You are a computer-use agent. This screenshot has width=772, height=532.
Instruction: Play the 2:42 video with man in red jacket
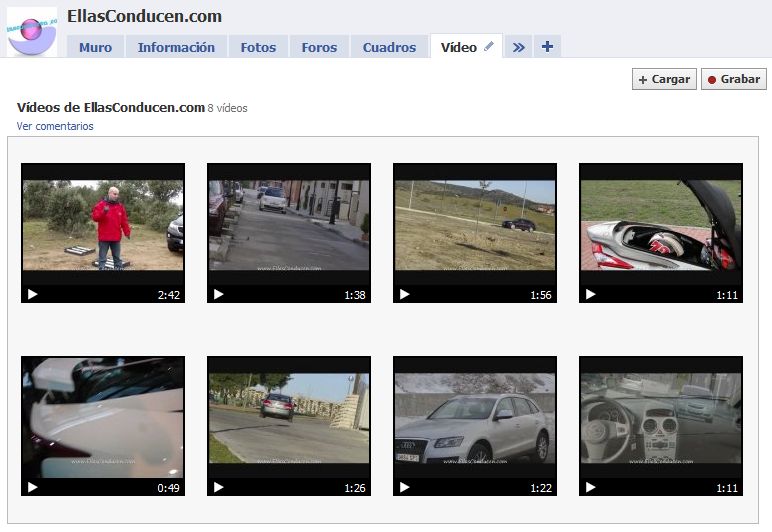(103, 232)
